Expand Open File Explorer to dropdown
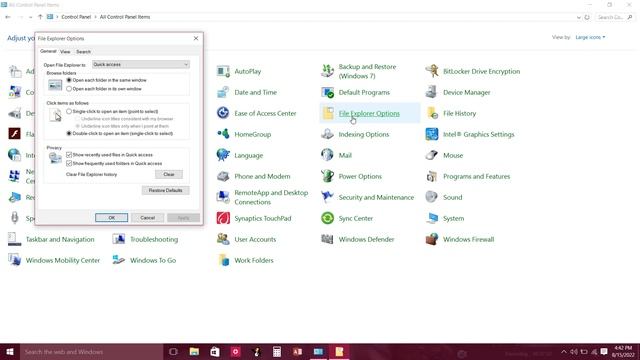This screenshot has width=640, height=360. 141,64
